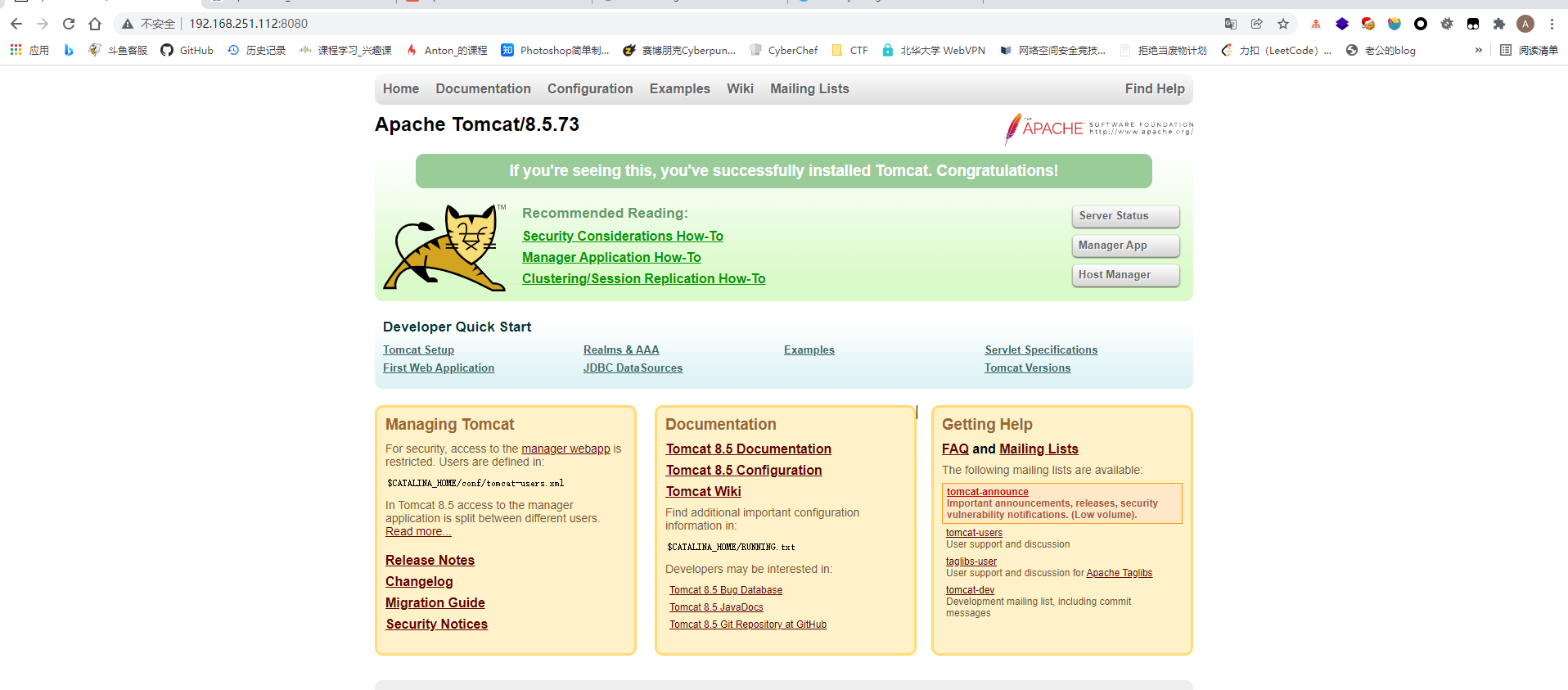The height and width of the screenshot is (690, 1568).
Task: Open the Anton_的课程 bookmark
Action: pyautogui.click(x=446, y=50)
